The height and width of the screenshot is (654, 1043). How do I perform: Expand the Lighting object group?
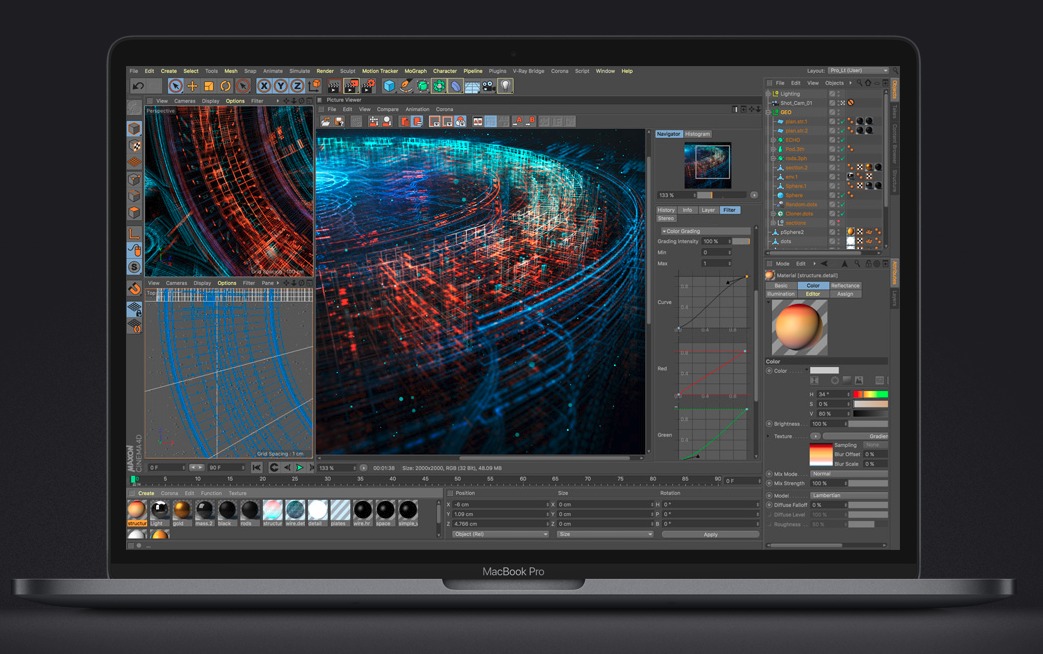(768, 94)
